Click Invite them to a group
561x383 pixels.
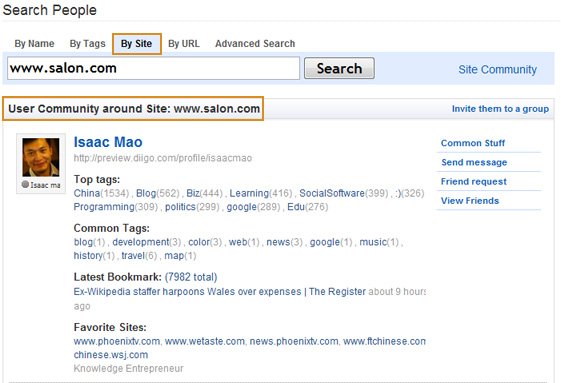tap(500, 109)
